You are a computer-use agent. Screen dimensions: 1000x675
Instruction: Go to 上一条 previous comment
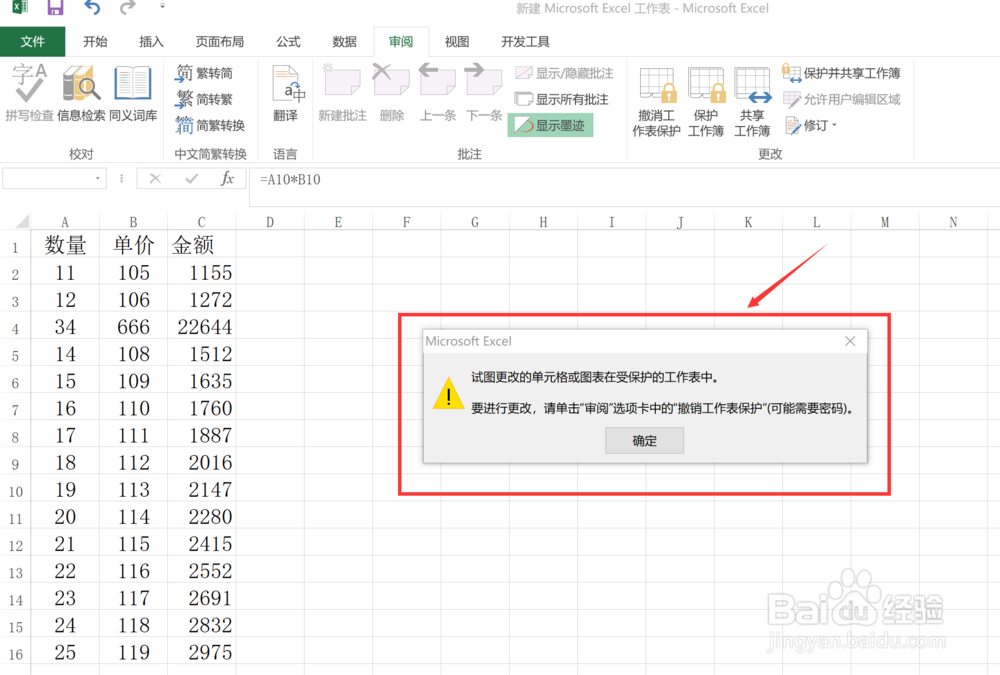438,93
